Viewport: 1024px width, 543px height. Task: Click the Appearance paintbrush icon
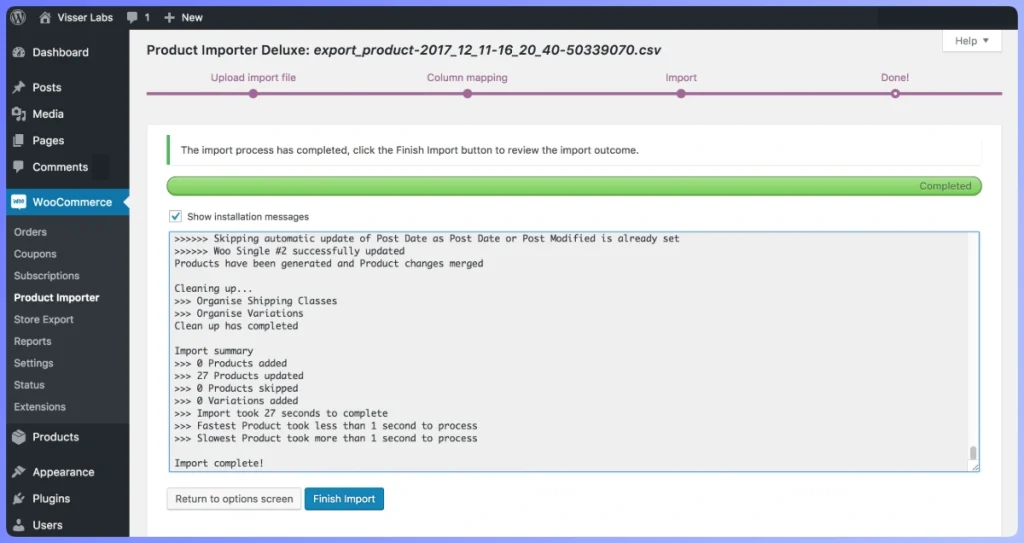19,472
